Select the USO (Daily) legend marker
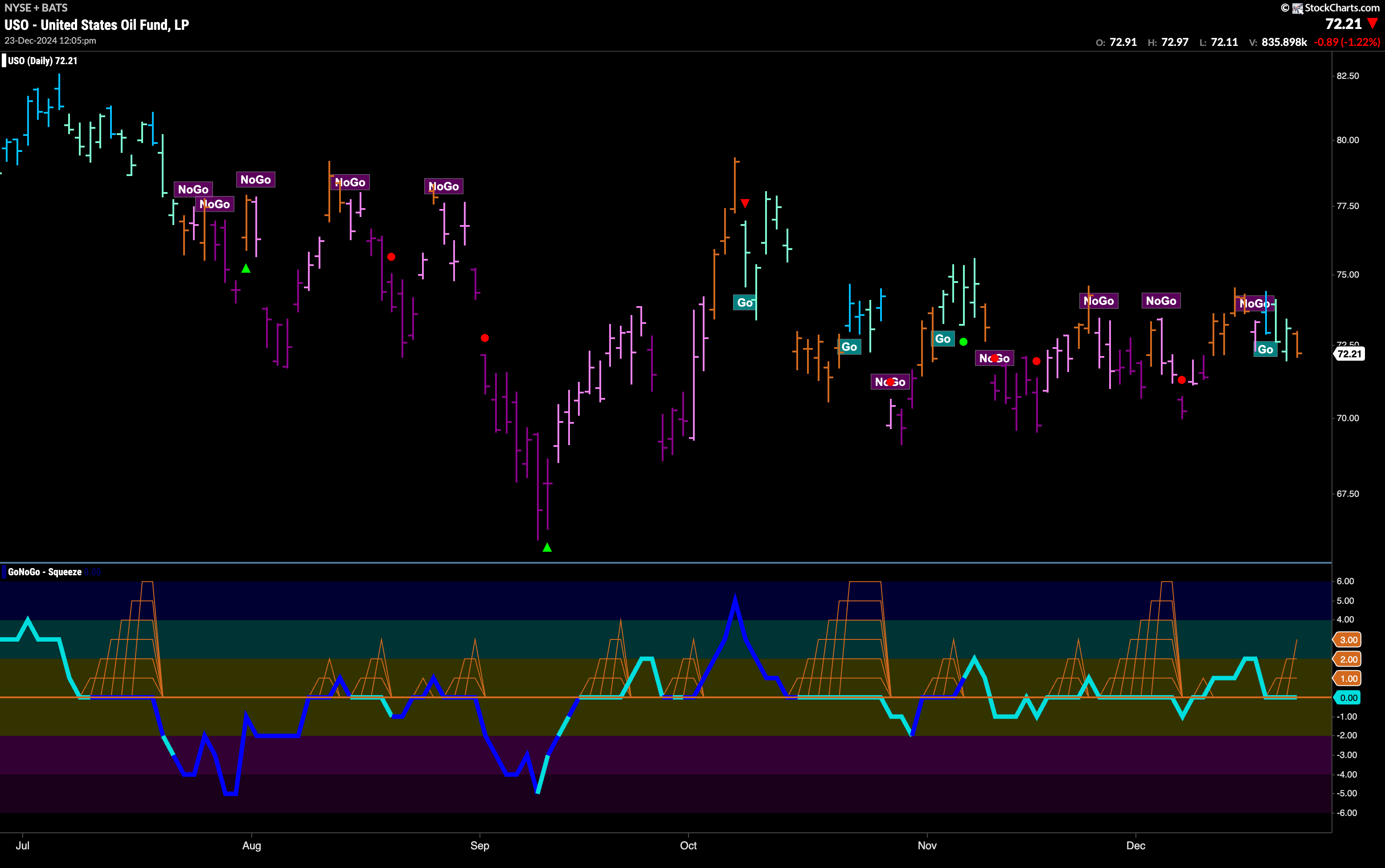 [x=4, y=61]
